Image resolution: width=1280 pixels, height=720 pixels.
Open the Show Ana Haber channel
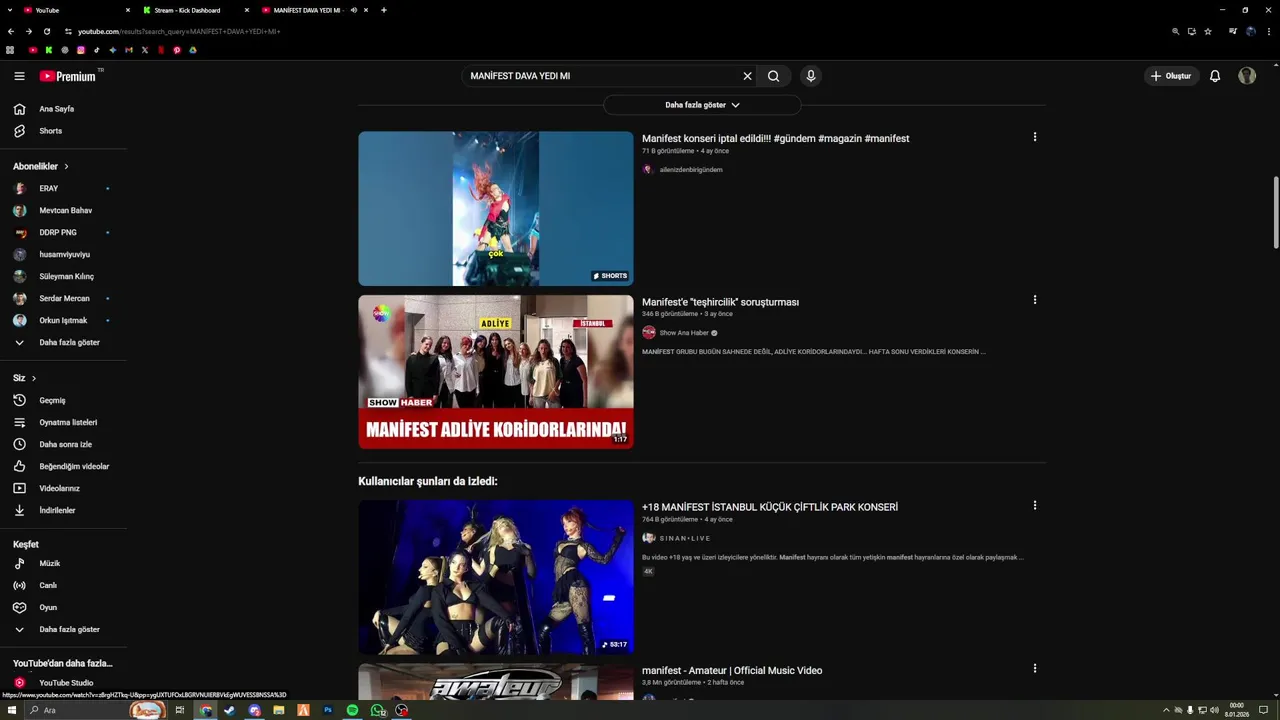[x=684, y=333]
